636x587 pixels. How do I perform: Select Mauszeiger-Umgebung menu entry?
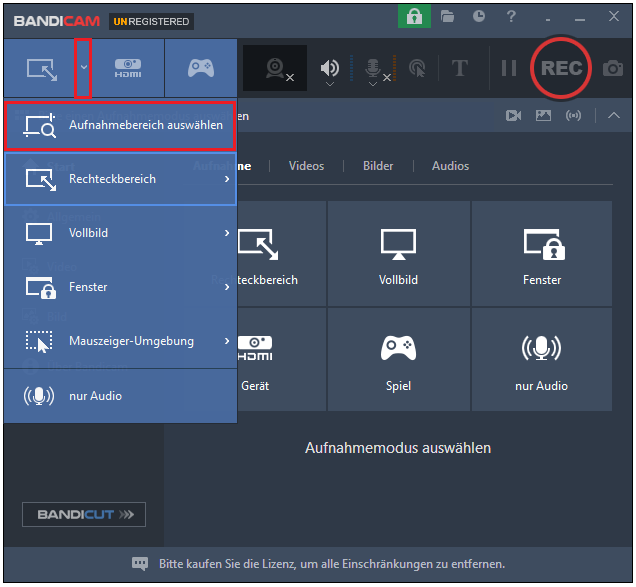click(x=120, y=341)
